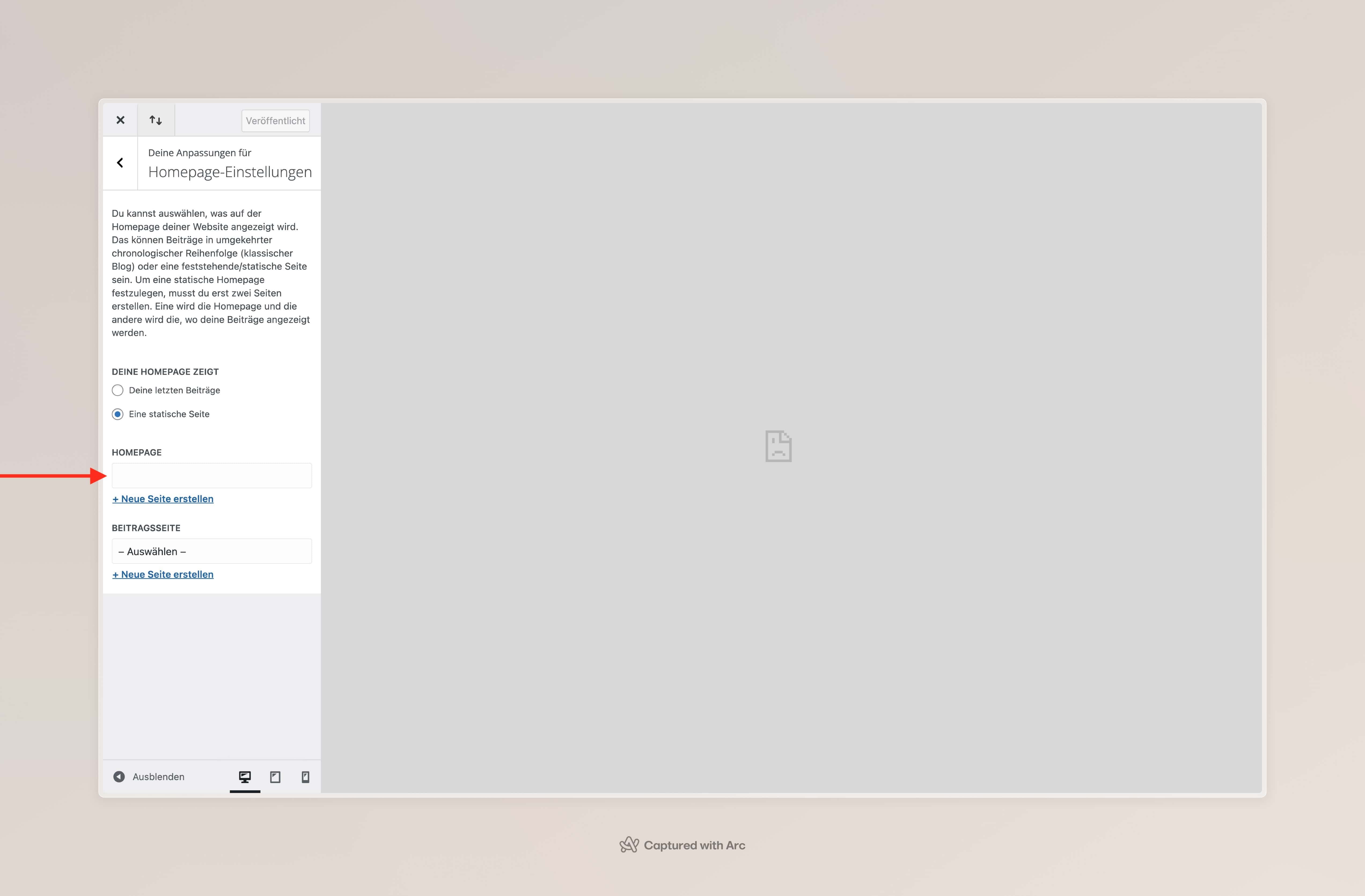The width and height of the screenshot is (1365, 896).
Task: Click the Ausblenden text label
Action: click(158, 777)
